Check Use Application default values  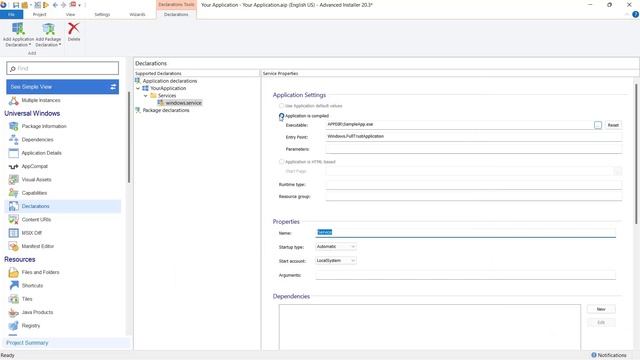coord(281,106)
